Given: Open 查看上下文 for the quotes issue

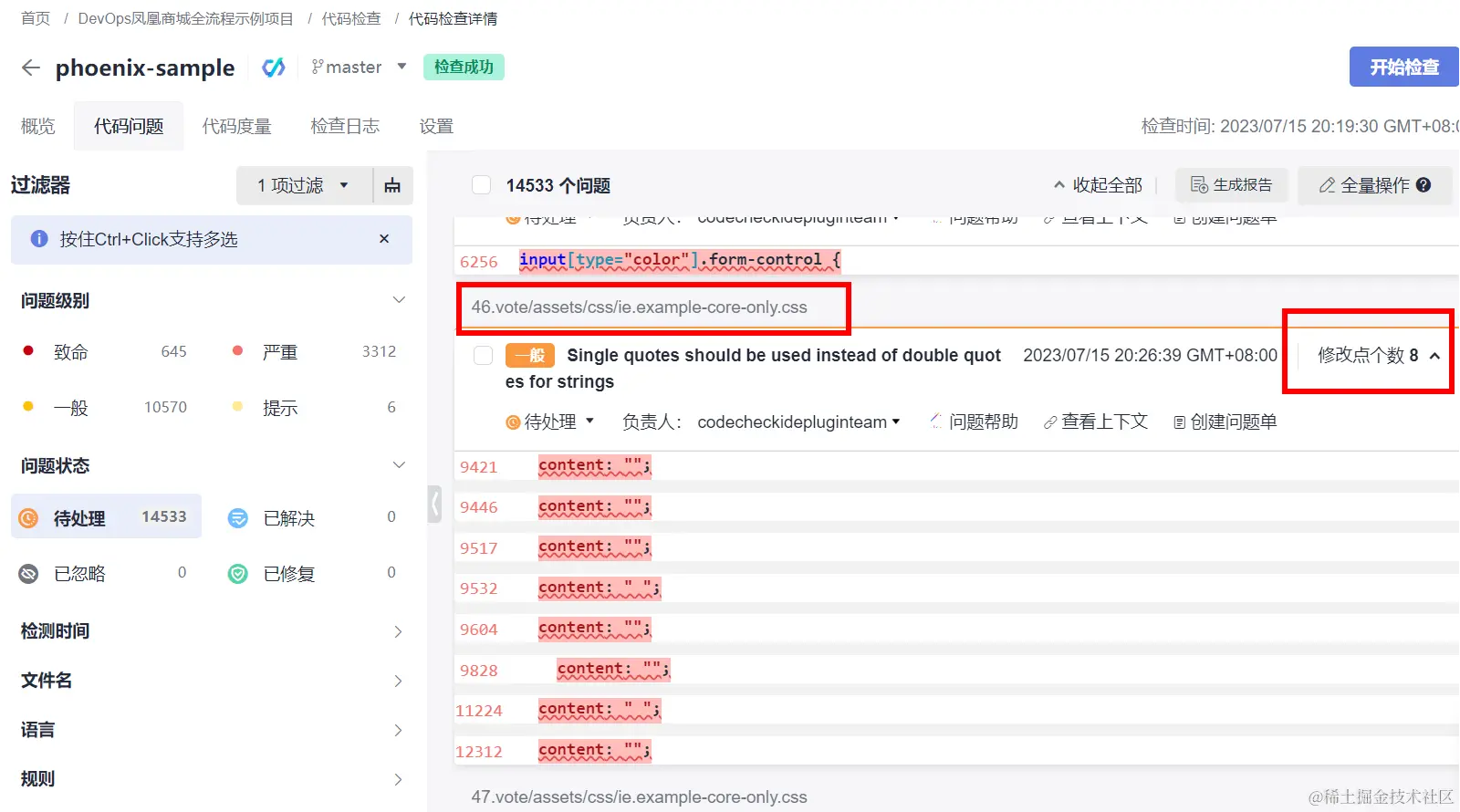Looking at the screenshot, I should point(1096,422).
